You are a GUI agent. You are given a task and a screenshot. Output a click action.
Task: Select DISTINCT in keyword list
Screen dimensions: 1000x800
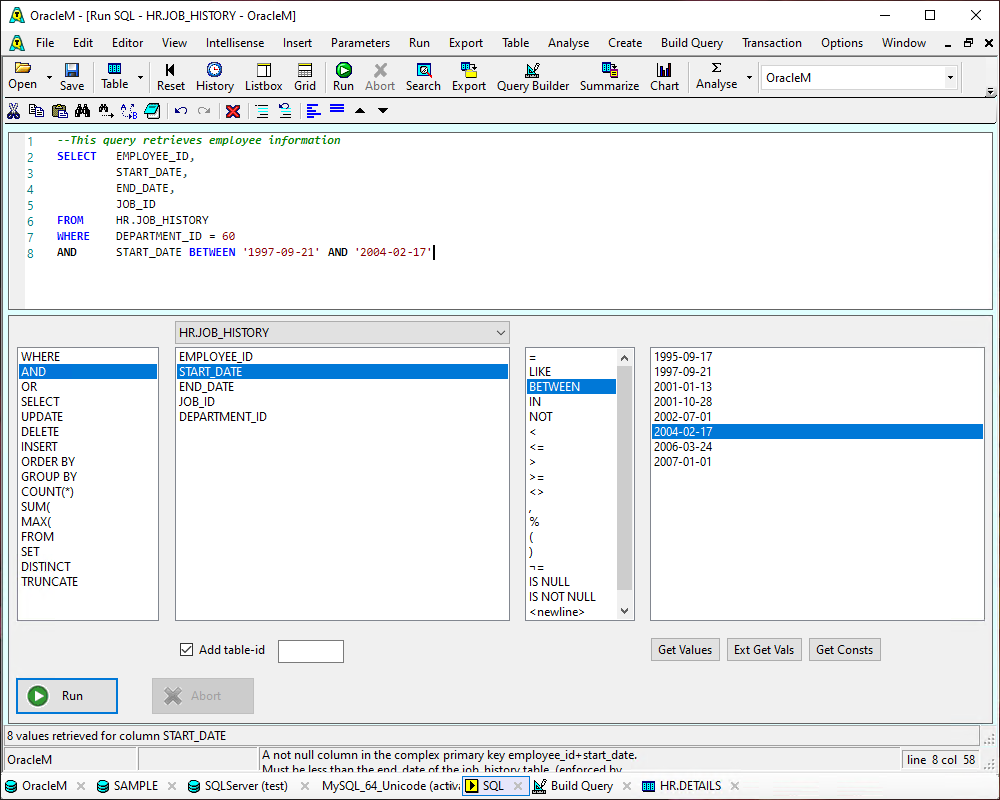tap(88, 567)
